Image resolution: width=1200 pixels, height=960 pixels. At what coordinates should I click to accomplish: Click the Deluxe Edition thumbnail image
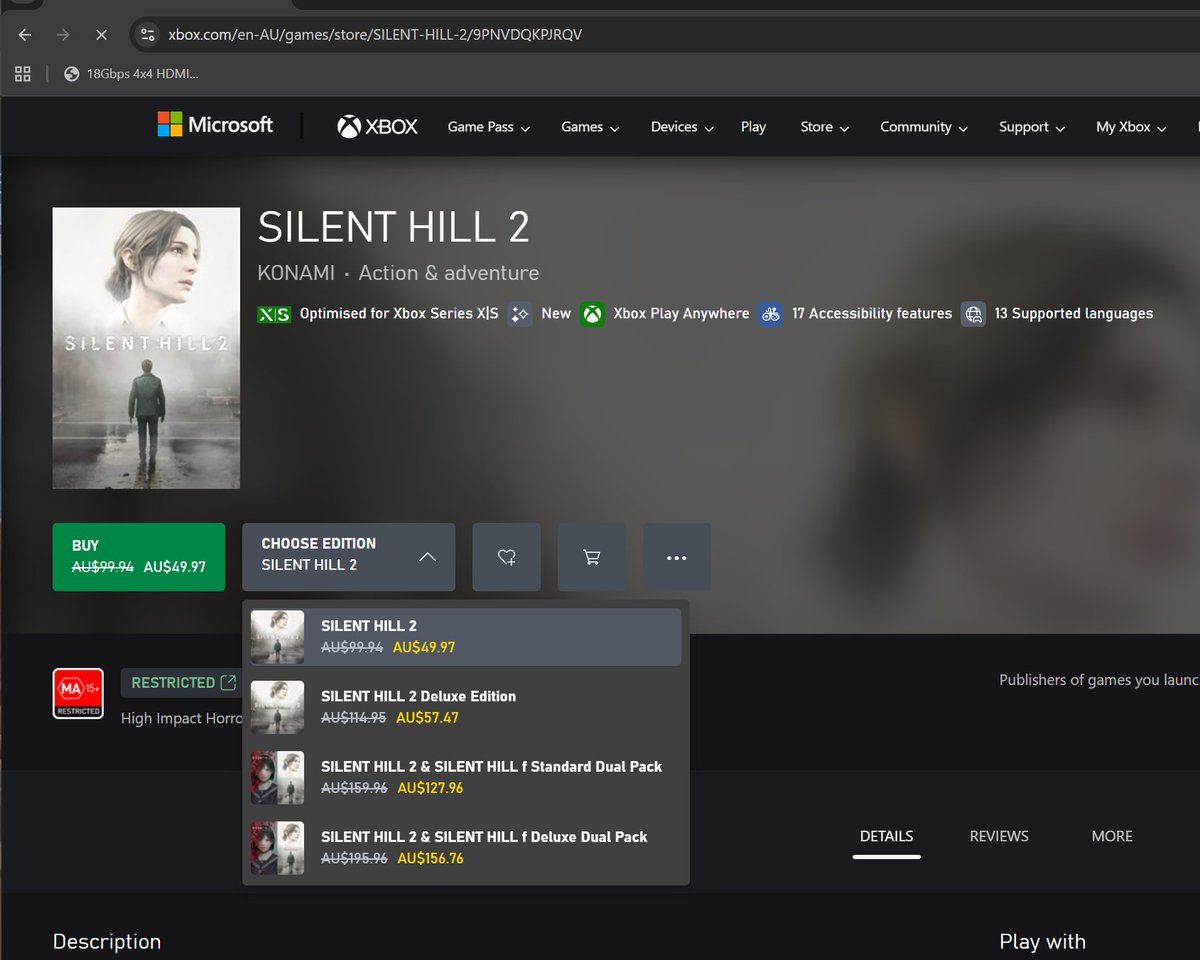pyautogui.click(x=277, y=707)
